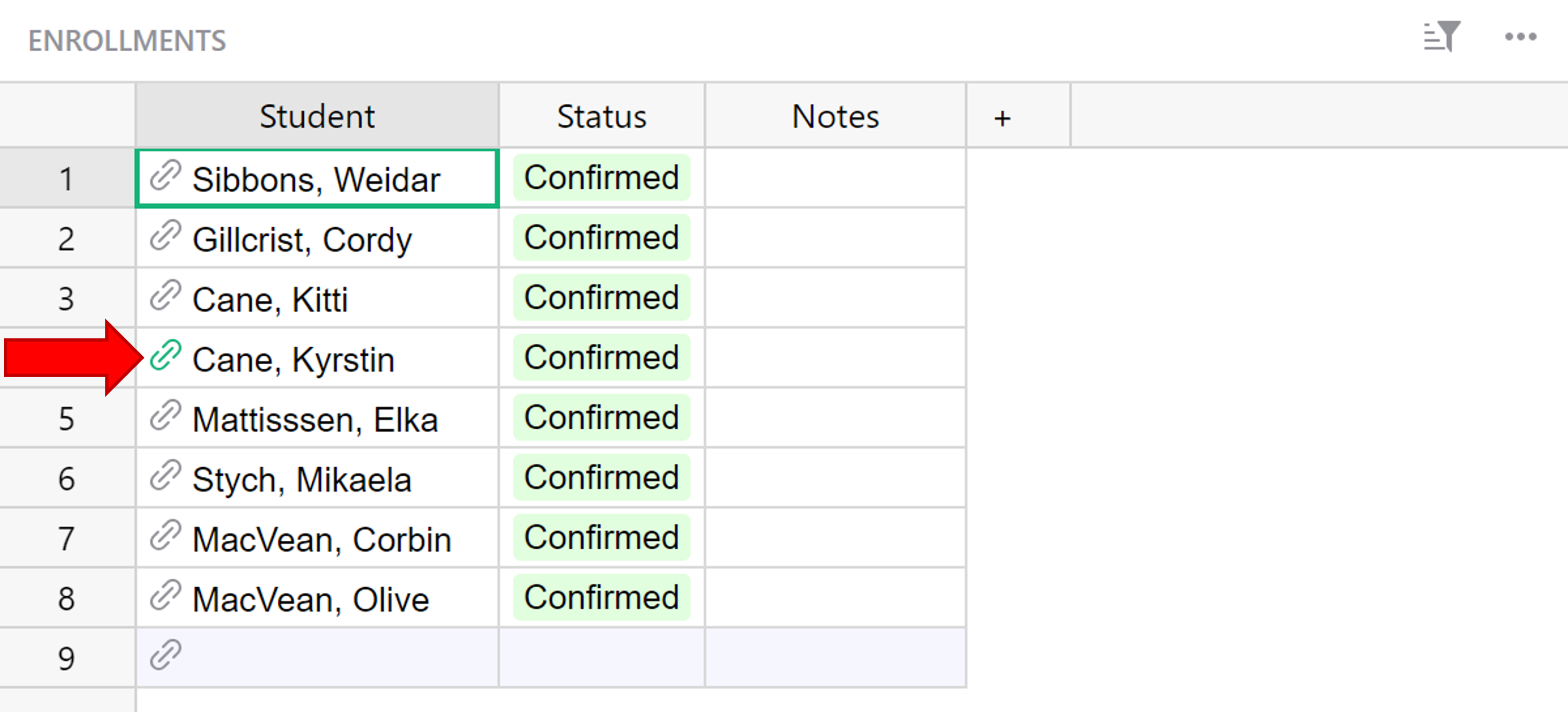Click Confirmed status for MacVean, Olive

(x=601, y=597)
